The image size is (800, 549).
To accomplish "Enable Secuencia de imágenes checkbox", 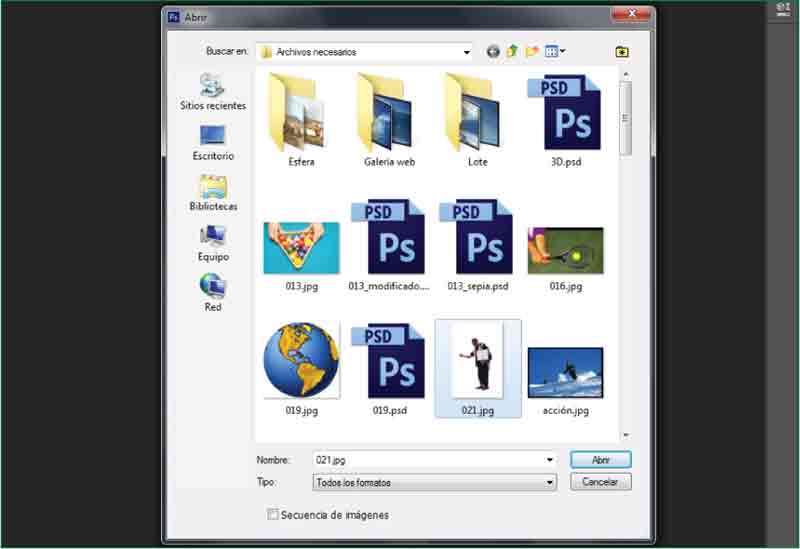I will pos(273,515).
